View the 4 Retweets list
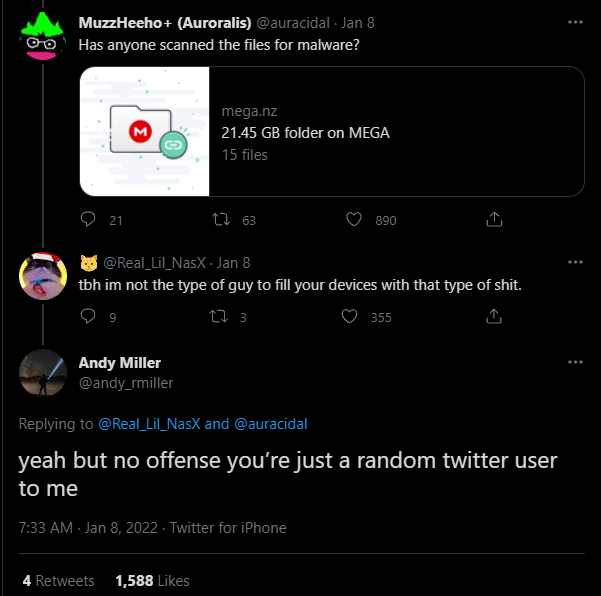601x596 pixels. coord(58,581)
